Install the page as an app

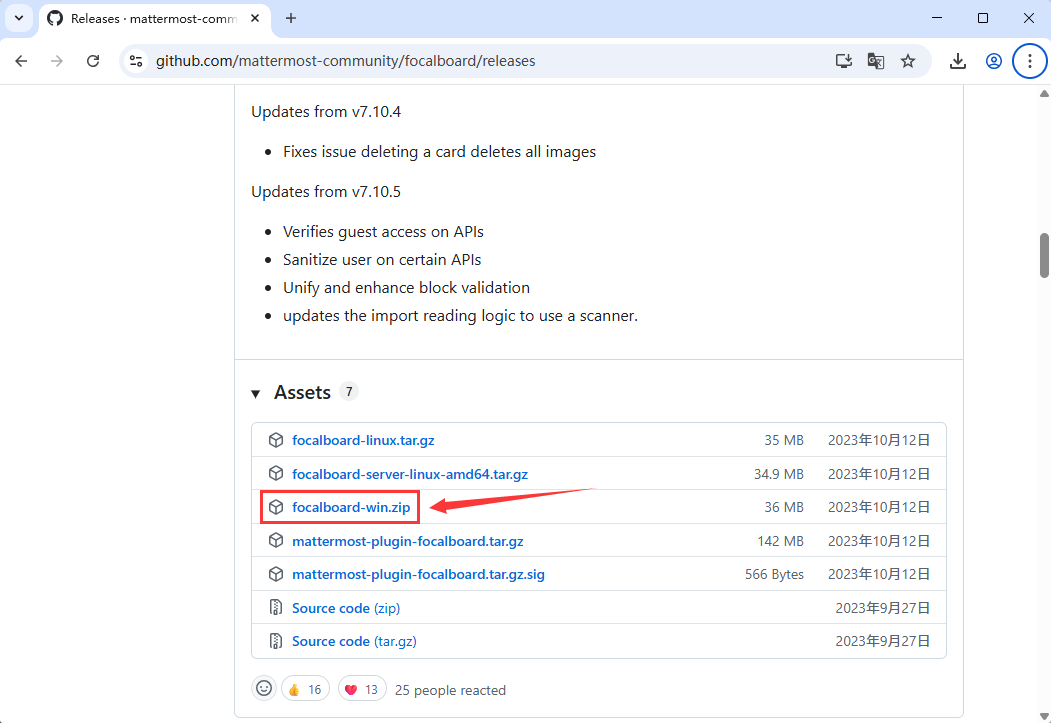[x=844, y=61]
